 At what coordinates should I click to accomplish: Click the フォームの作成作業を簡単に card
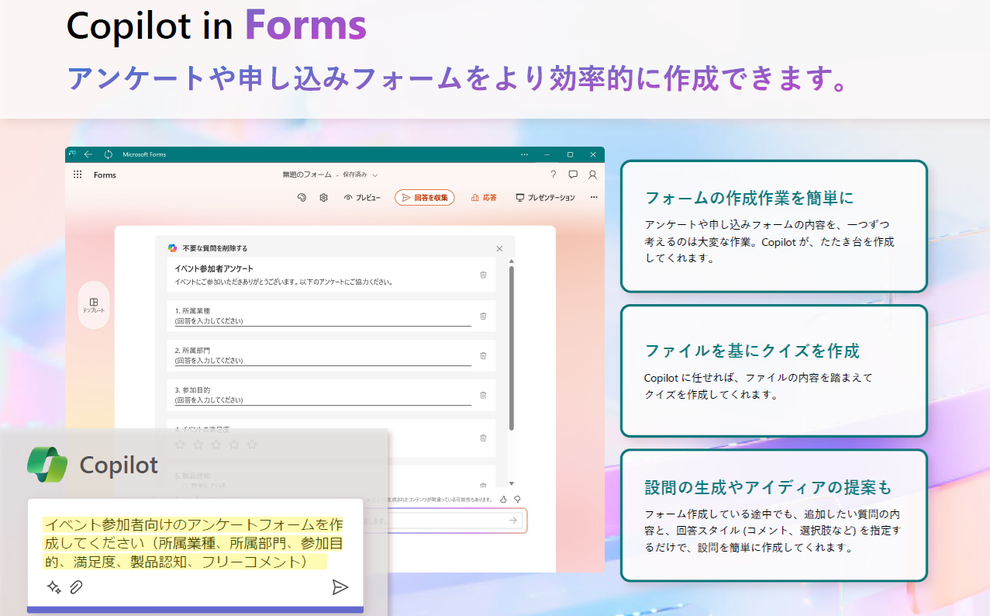[774, 226]
